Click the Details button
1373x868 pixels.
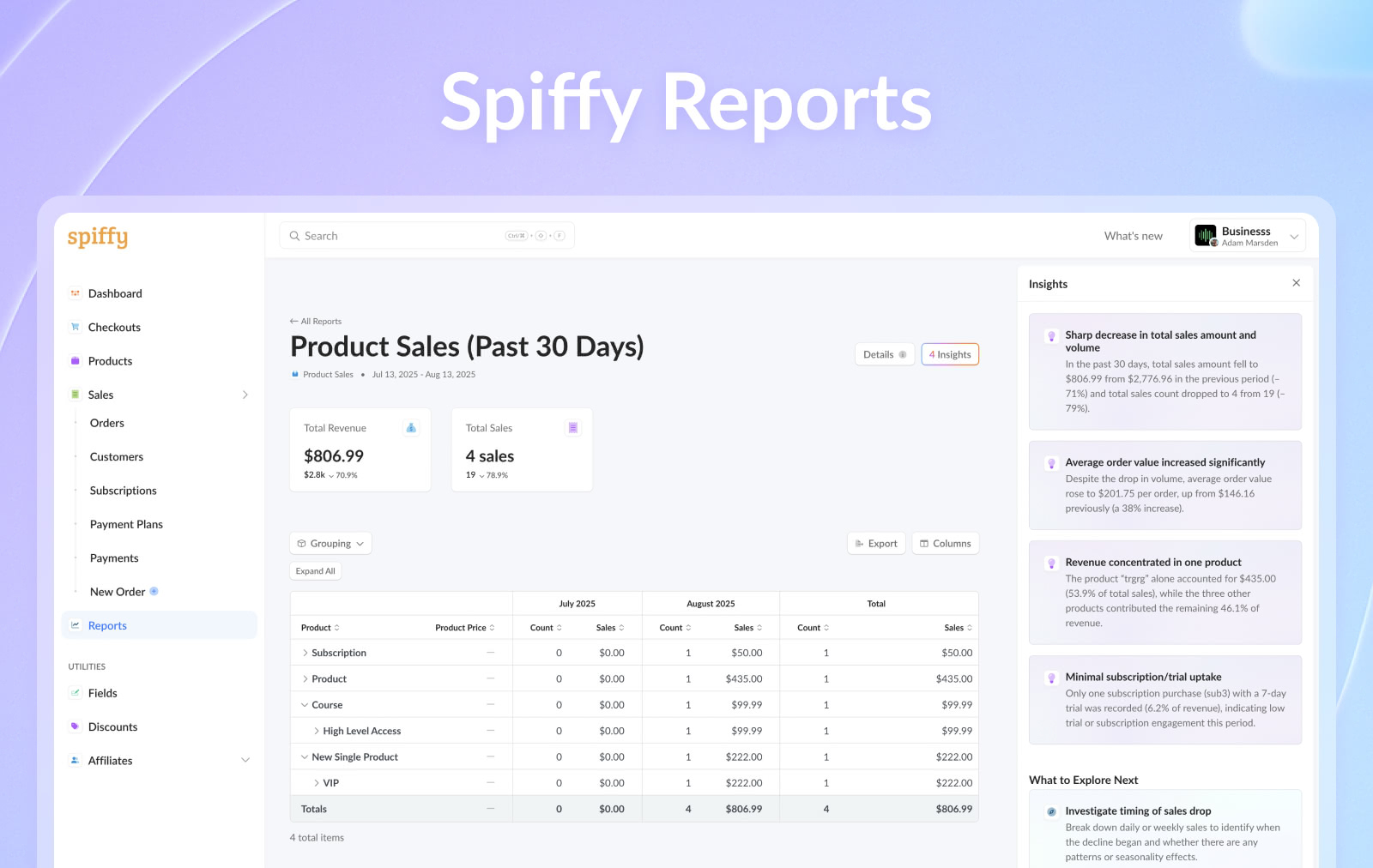pos(885,354)
